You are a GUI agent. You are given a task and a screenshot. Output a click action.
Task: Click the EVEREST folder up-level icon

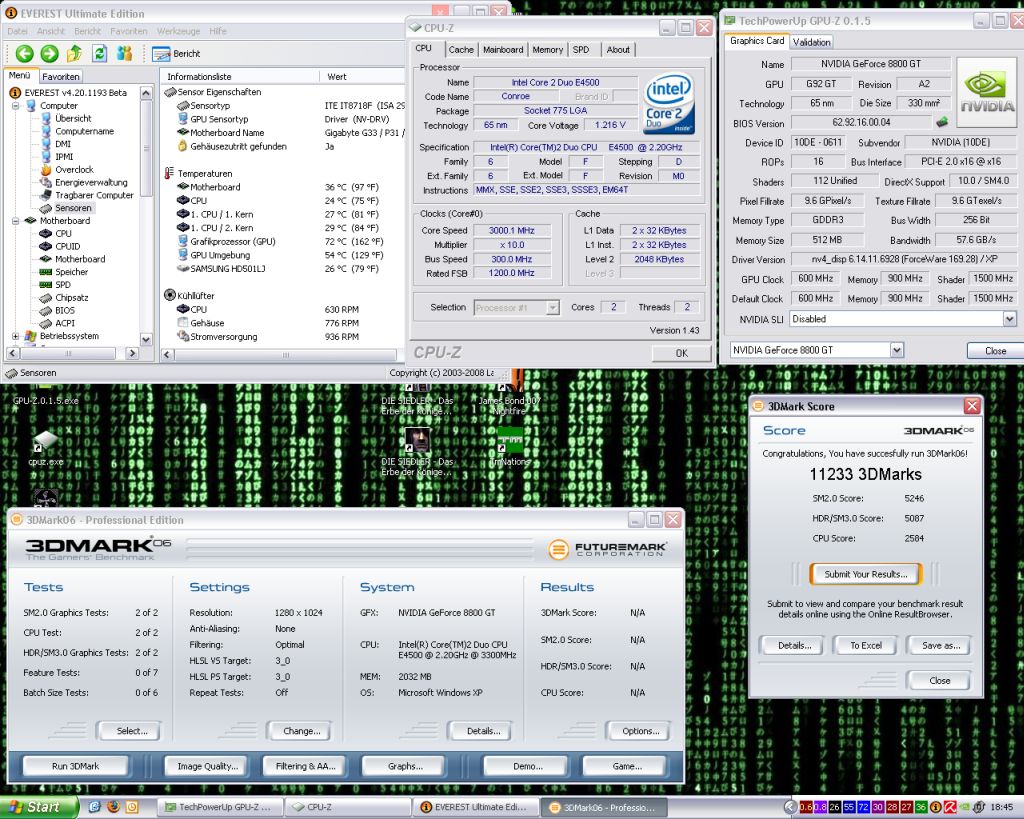(74, 54)
